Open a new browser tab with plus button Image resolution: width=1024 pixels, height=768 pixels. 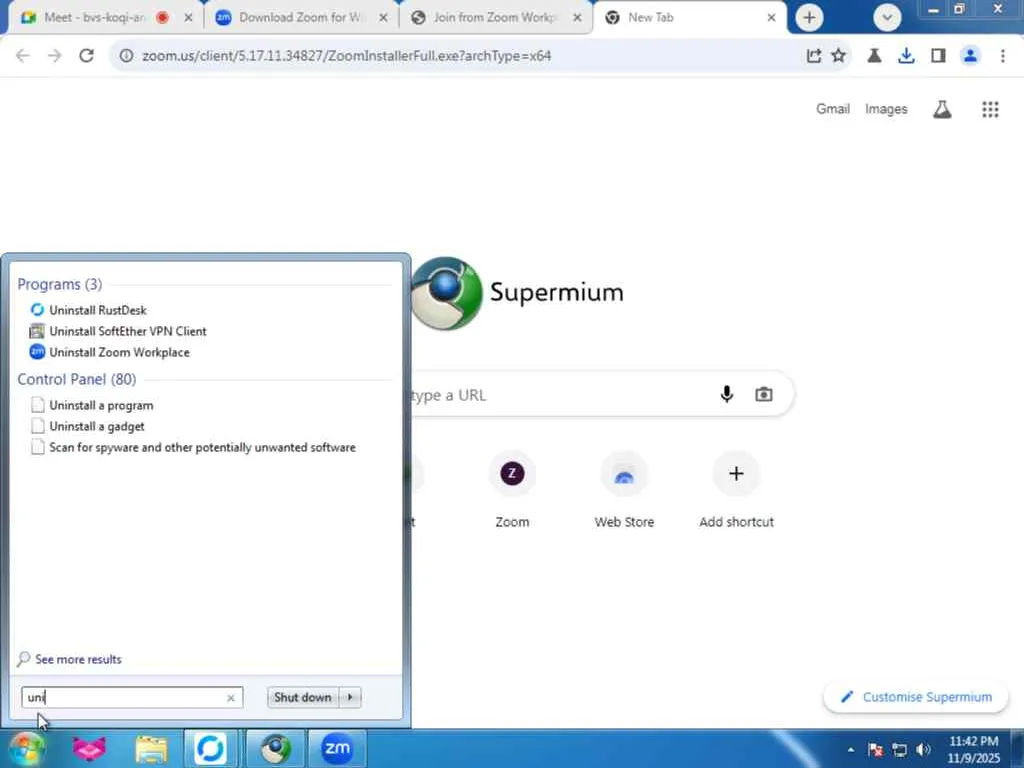809,18
